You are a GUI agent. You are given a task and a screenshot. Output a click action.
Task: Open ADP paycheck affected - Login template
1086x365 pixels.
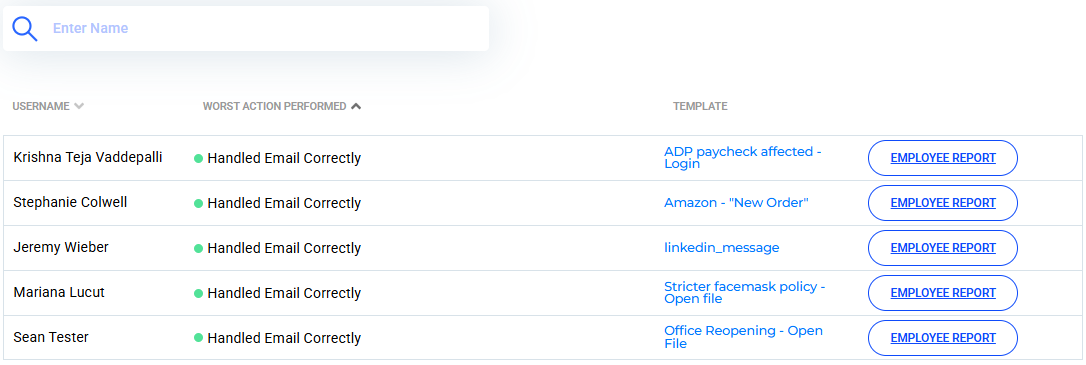pos(742,158)
